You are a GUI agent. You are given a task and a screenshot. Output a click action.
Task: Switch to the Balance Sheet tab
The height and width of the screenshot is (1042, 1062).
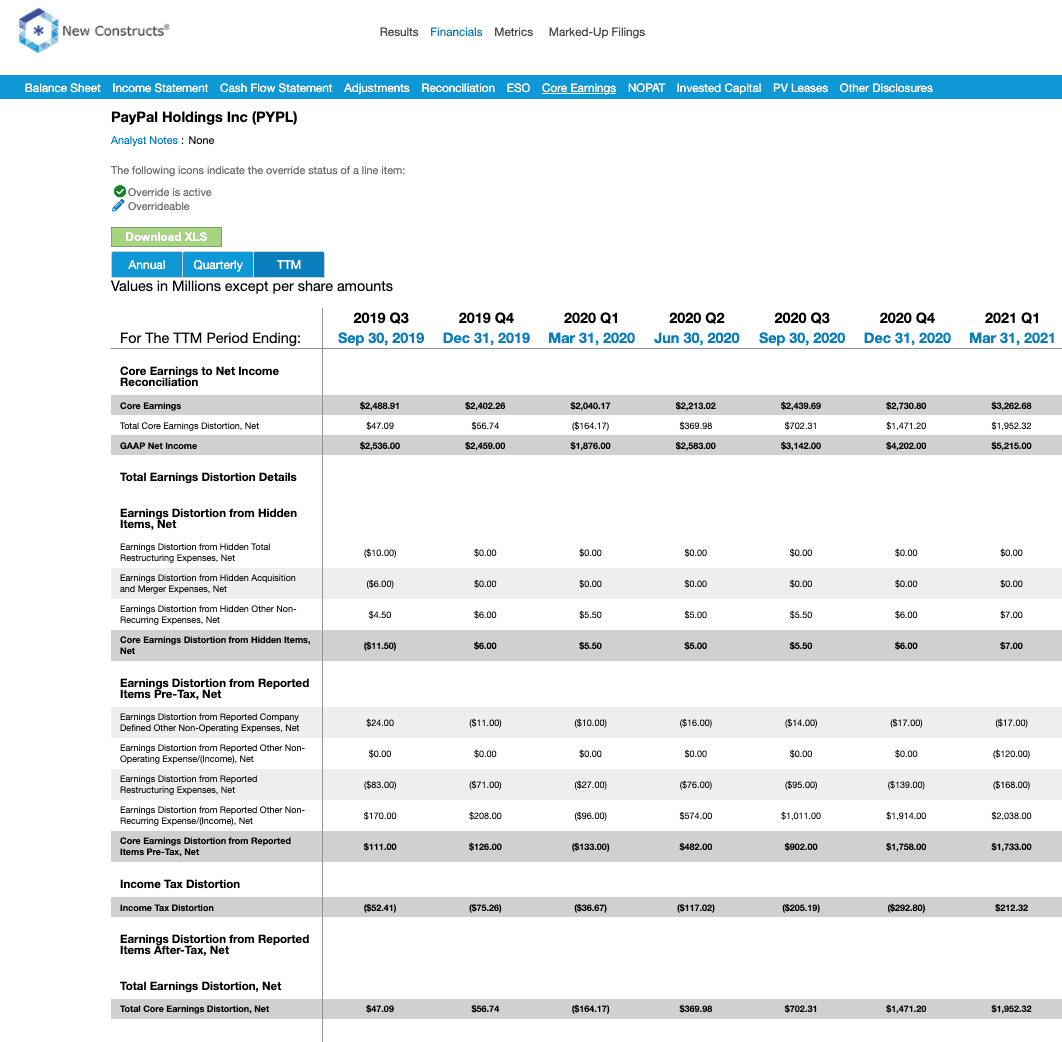coord(62,88)
